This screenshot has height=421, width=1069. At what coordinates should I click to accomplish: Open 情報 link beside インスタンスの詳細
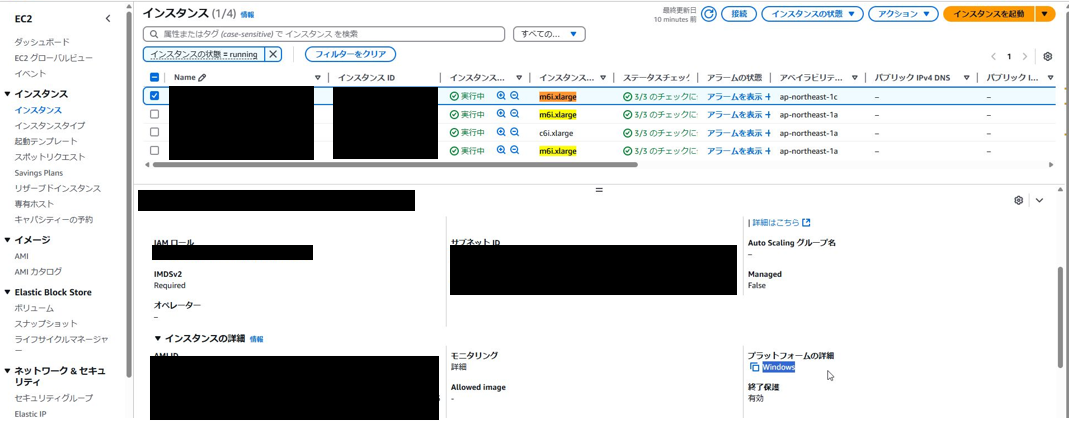[256, 339]
